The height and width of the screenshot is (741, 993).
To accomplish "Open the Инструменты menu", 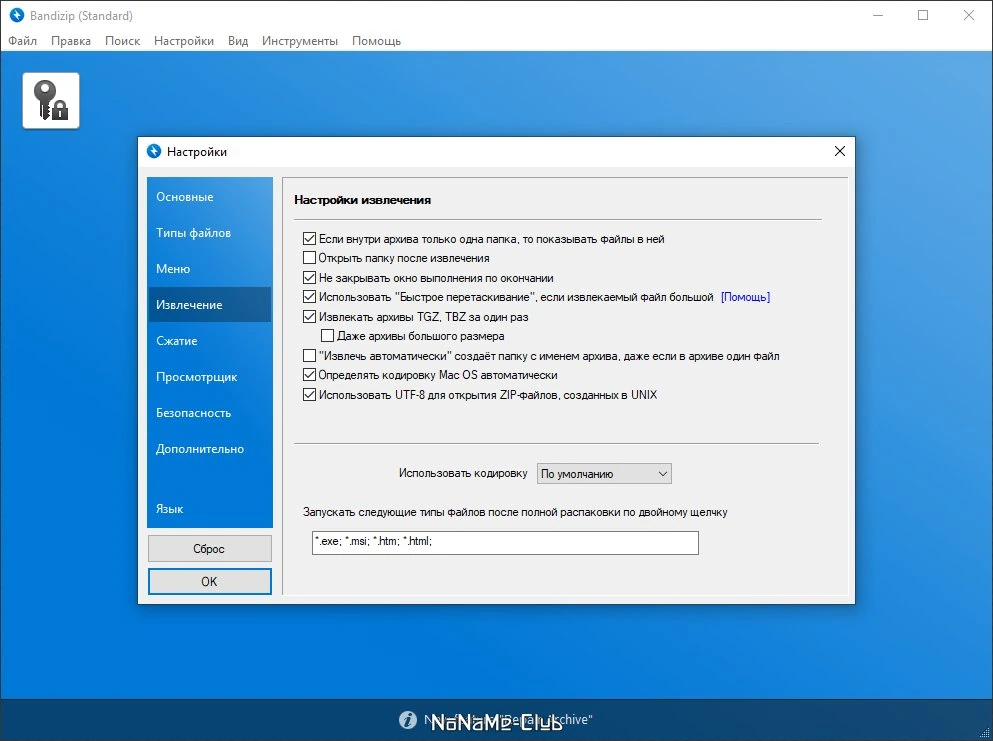I will tap(300, 41).
